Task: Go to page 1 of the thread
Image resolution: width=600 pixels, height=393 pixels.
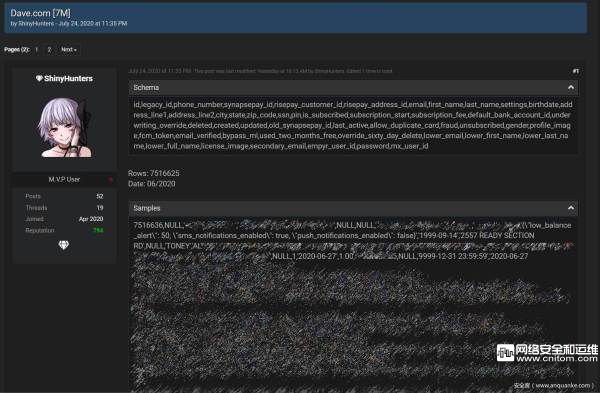Action: tap(37, 49)
